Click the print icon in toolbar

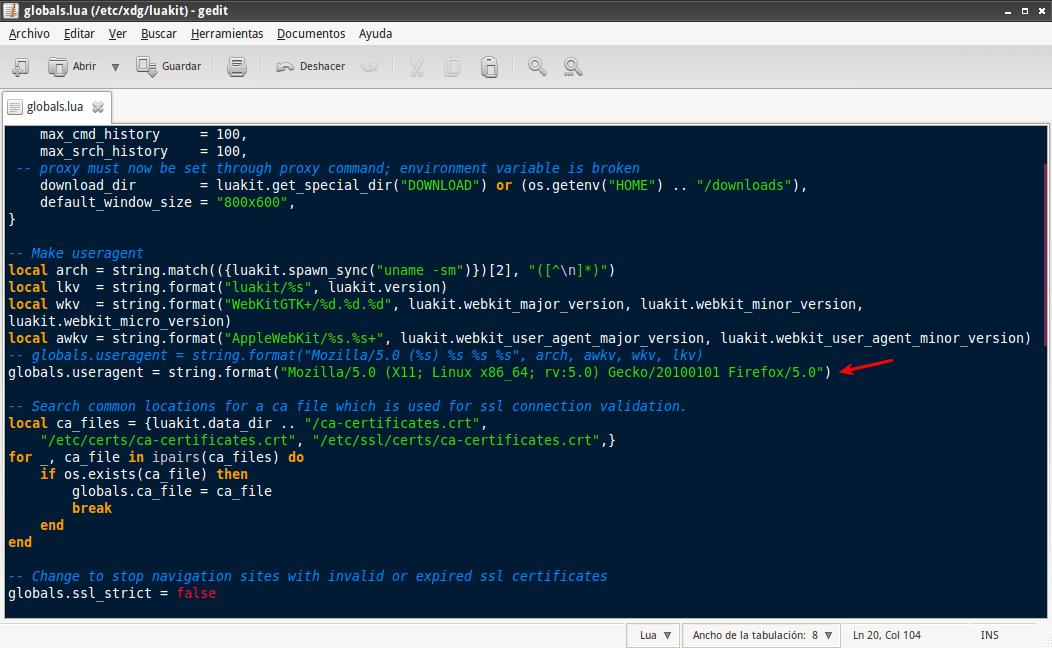click(x=236, y=67)
